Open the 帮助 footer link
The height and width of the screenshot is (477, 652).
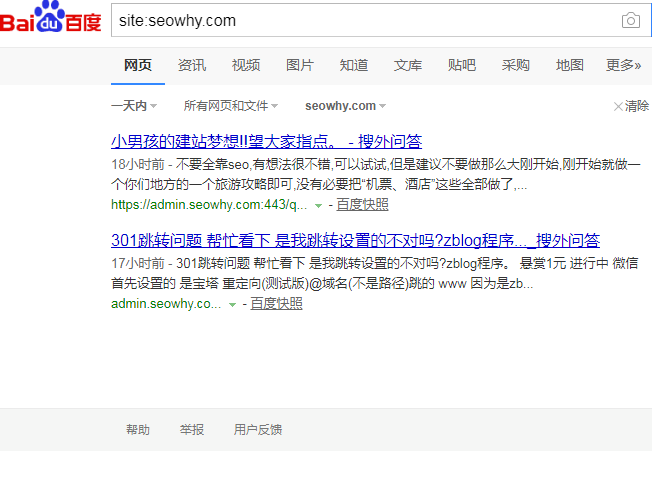[x=138, y=430]
